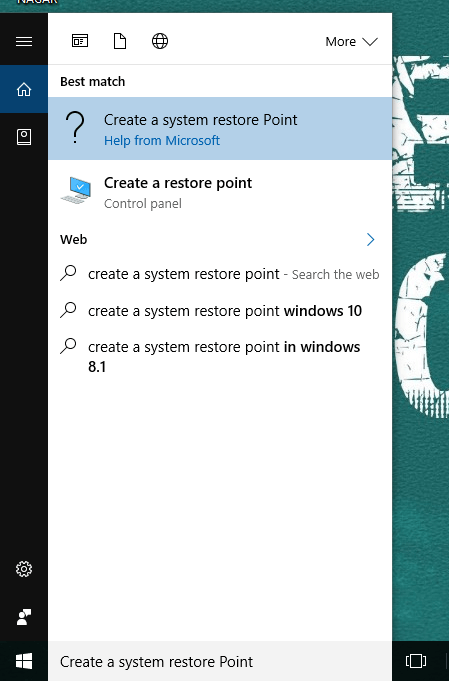Choose suggestion 'create a system restore point in windows 8.1'
This screenshot has height=681, width=449.
pyautogui.click(x=220, y=356)
